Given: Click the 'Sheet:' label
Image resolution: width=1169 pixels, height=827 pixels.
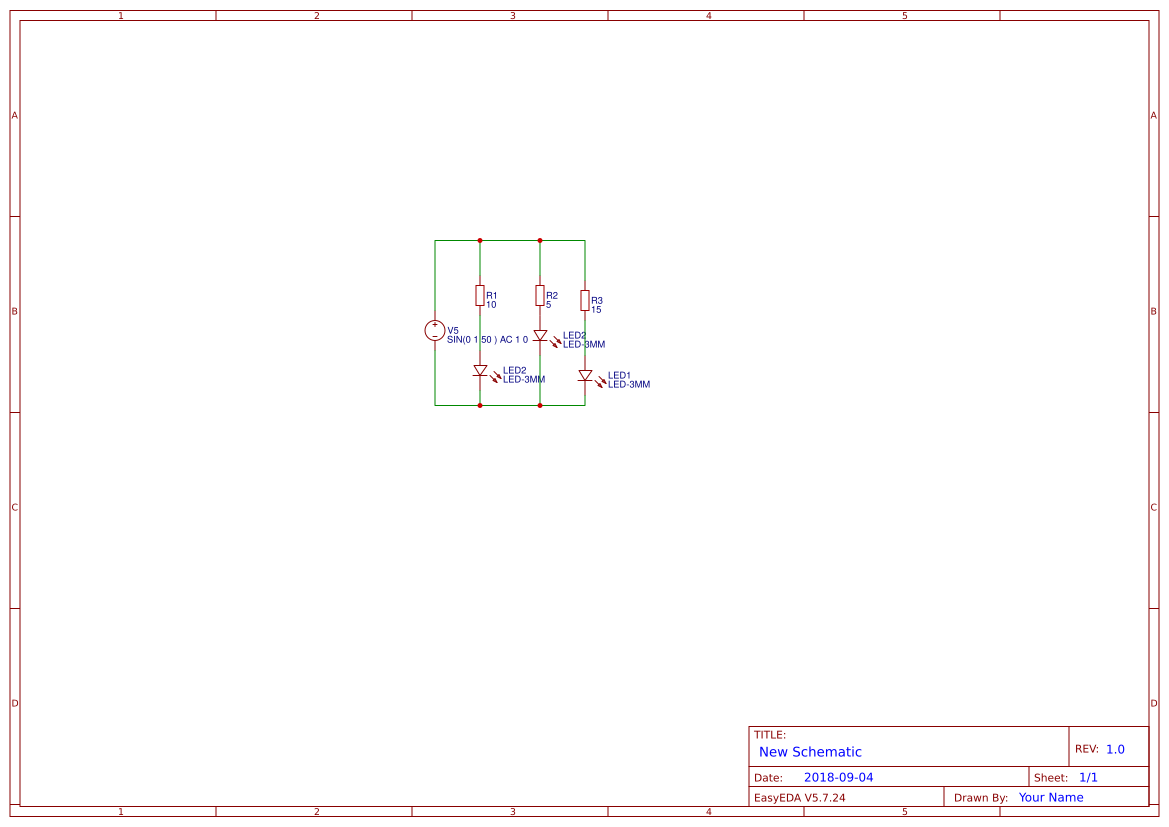Looking at the screenshot, I should [1051, 778].
